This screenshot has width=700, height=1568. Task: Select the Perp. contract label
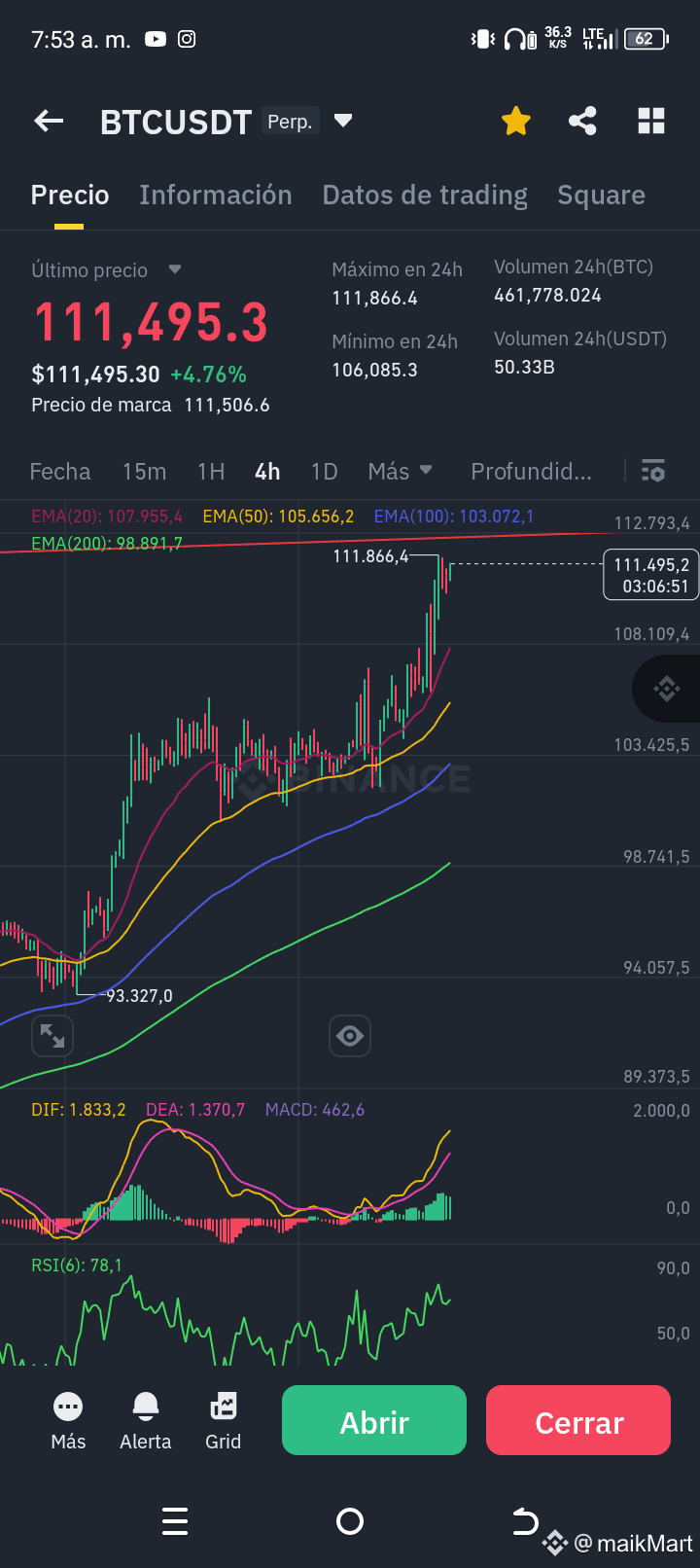[x=290, y=122]
